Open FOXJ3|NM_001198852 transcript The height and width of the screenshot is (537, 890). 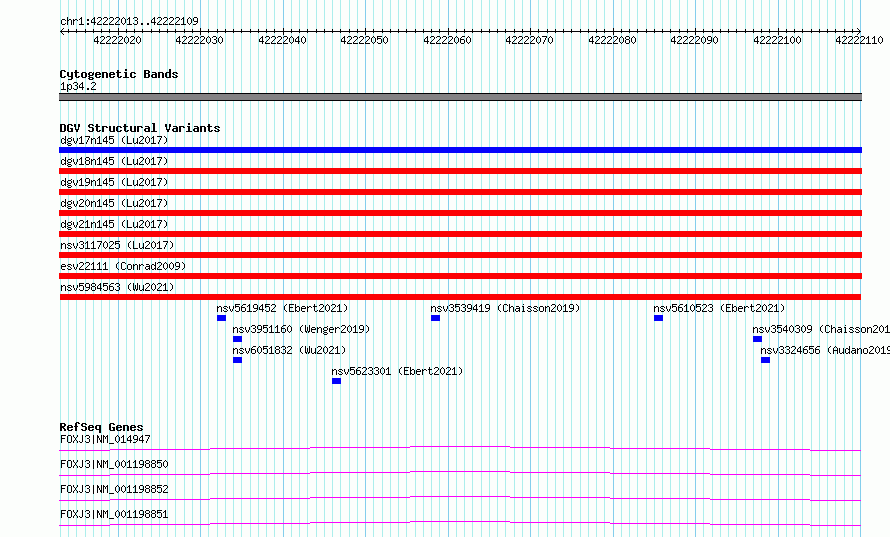tap(114, 489)
